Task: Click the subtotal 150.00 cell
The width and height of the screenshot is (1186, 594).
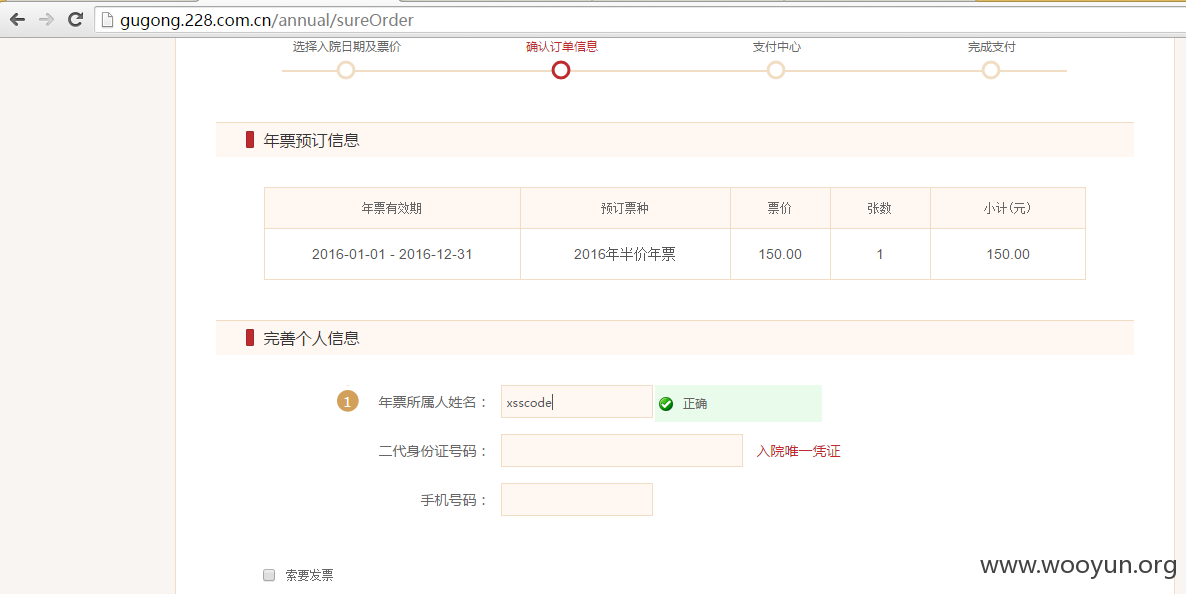Action: (x=1007, y=254)
